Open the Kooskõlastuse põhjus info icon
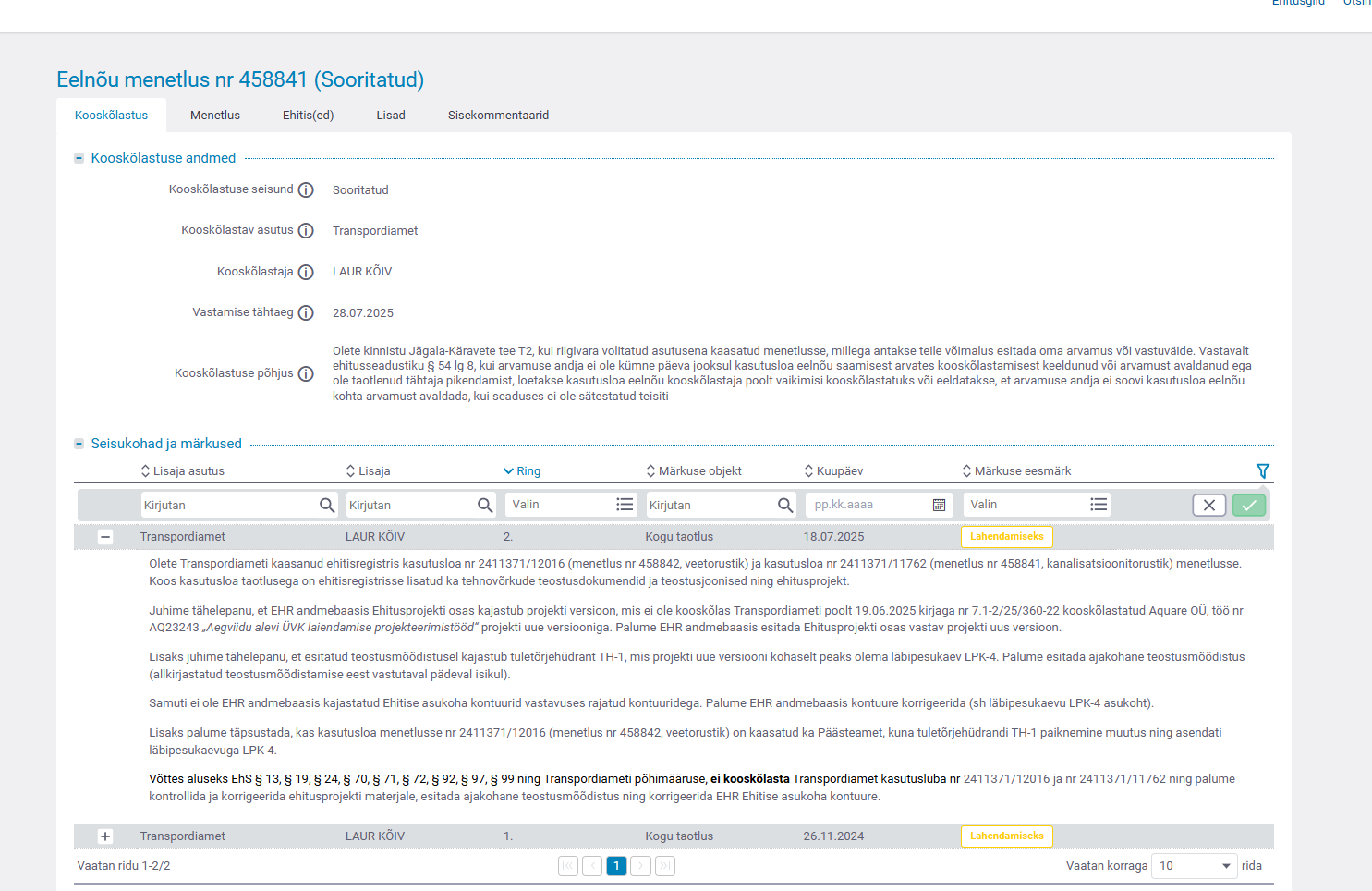 [x=306, y=374]
